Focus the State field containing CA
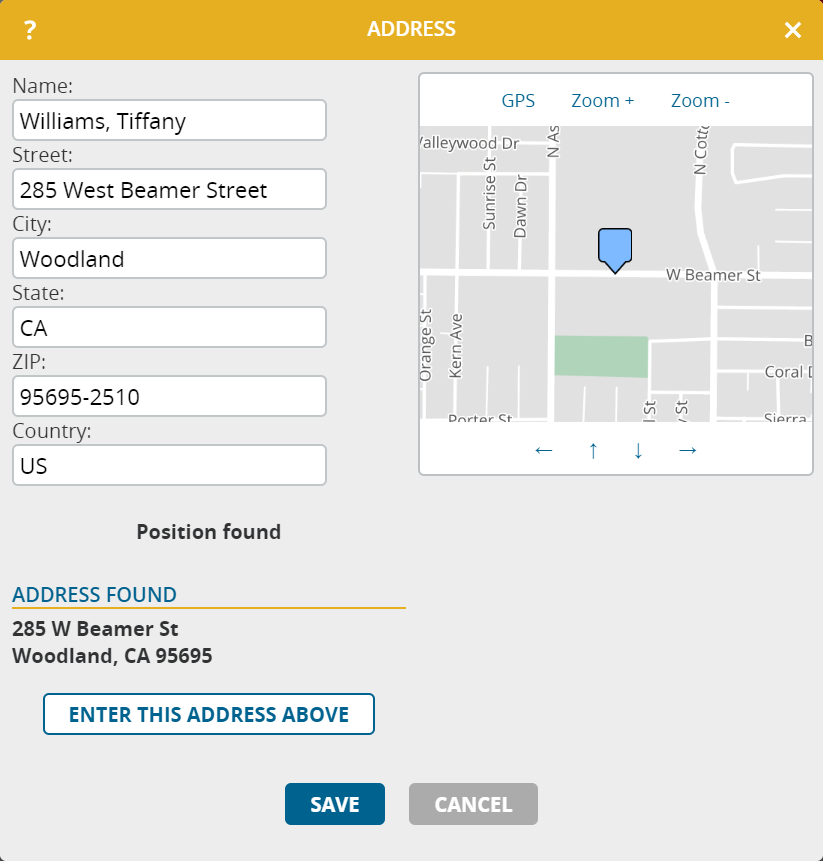 [x=170, y=327]
